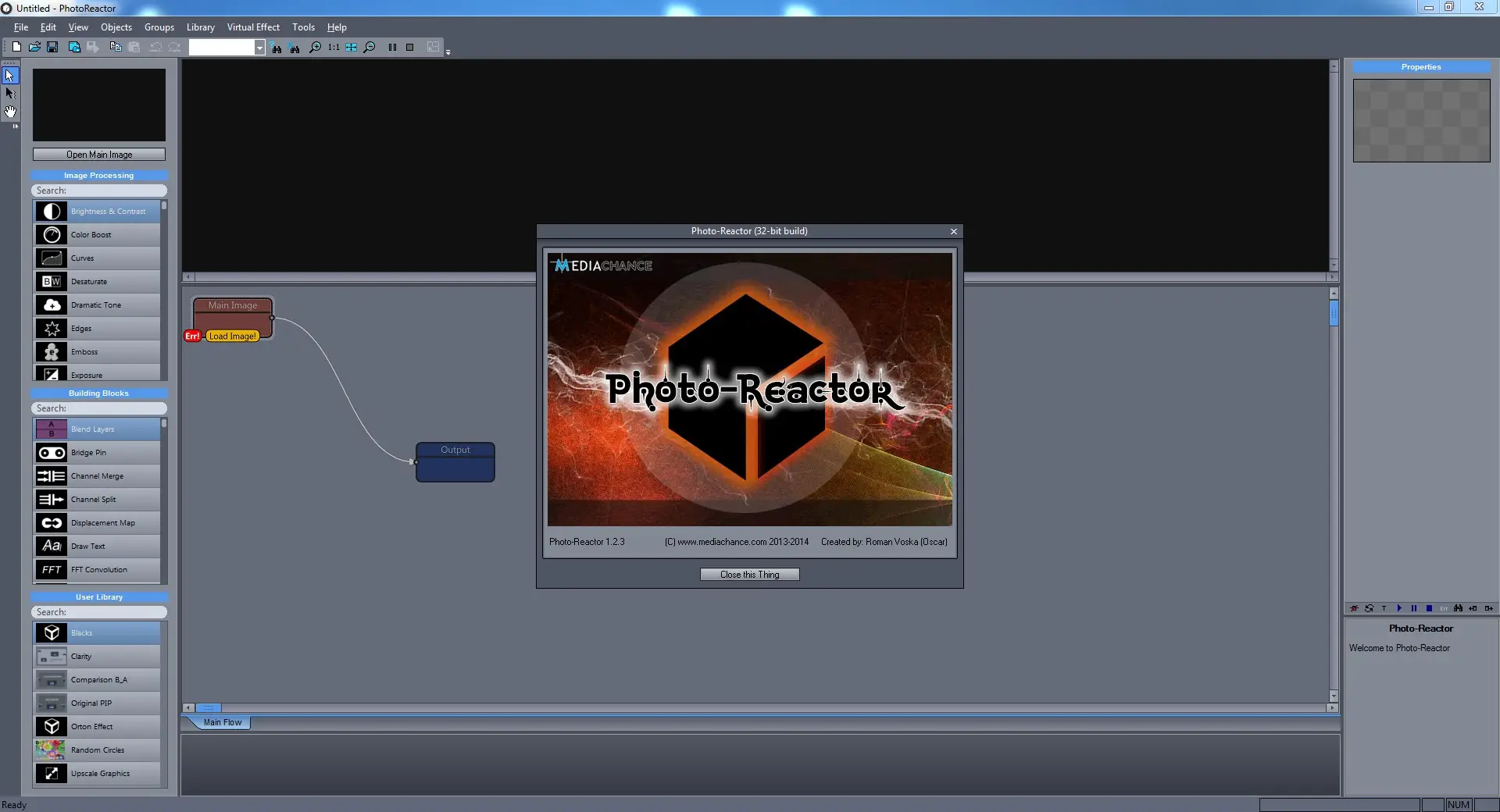Close the Photo-Reactor splash dialog with X
Image resolution: width=1500 pixels, height=812 pixels.
[954, 232]
